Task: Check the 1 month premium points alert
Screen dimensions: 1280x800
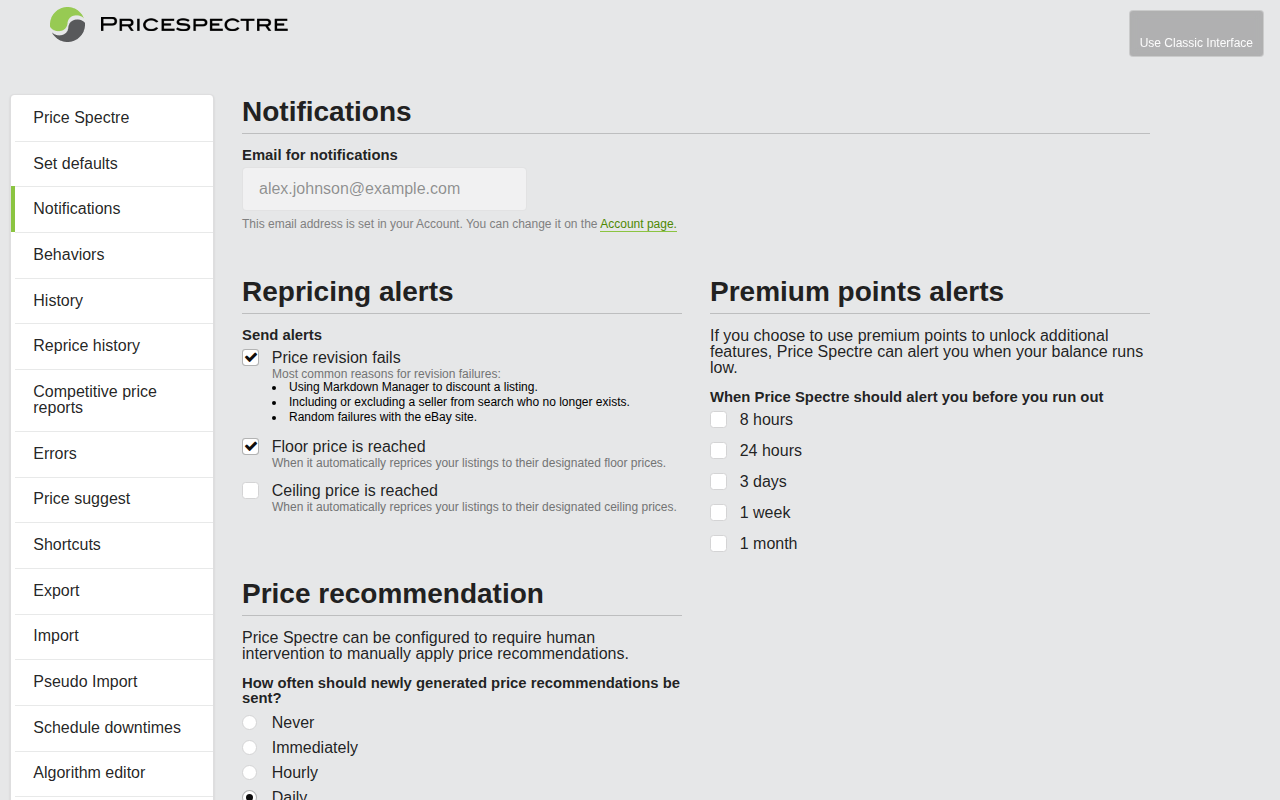Action: pos(718,543)
